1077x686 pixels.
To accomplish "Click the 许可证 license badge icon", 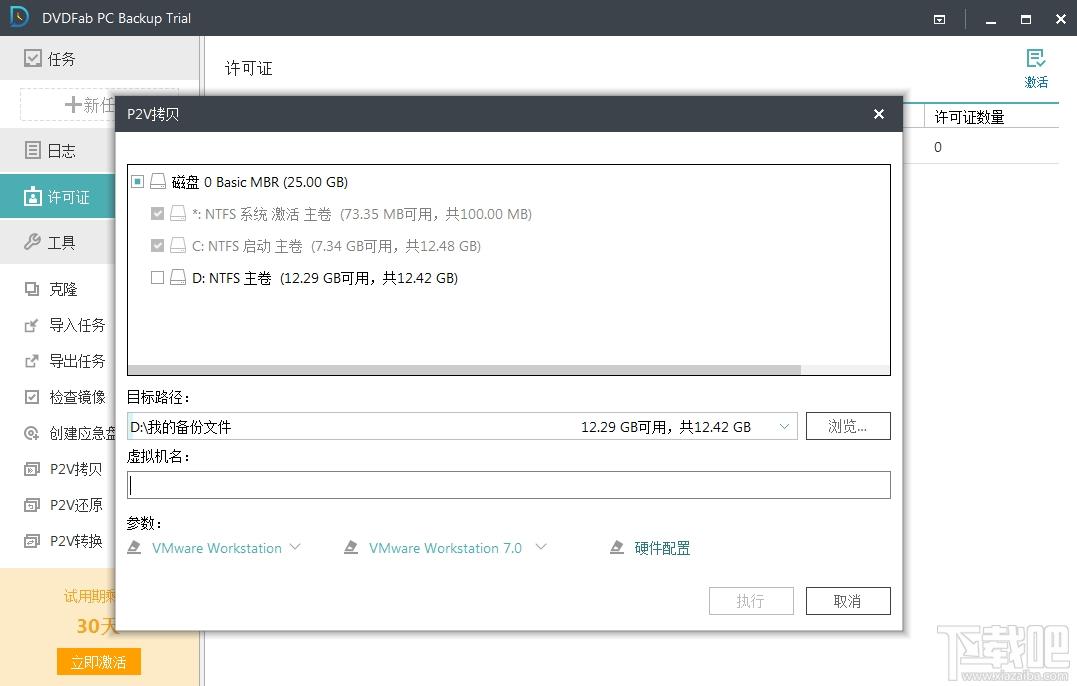I will pos(32,197).
